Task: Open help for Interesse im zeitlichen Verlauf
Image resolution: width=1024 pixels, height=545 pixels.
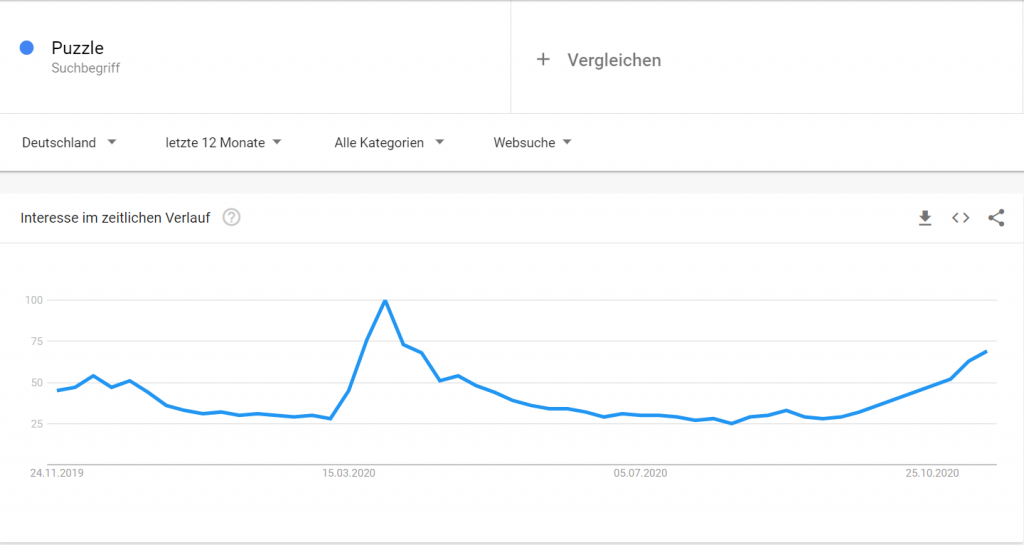Action: [x=231, y=217]
